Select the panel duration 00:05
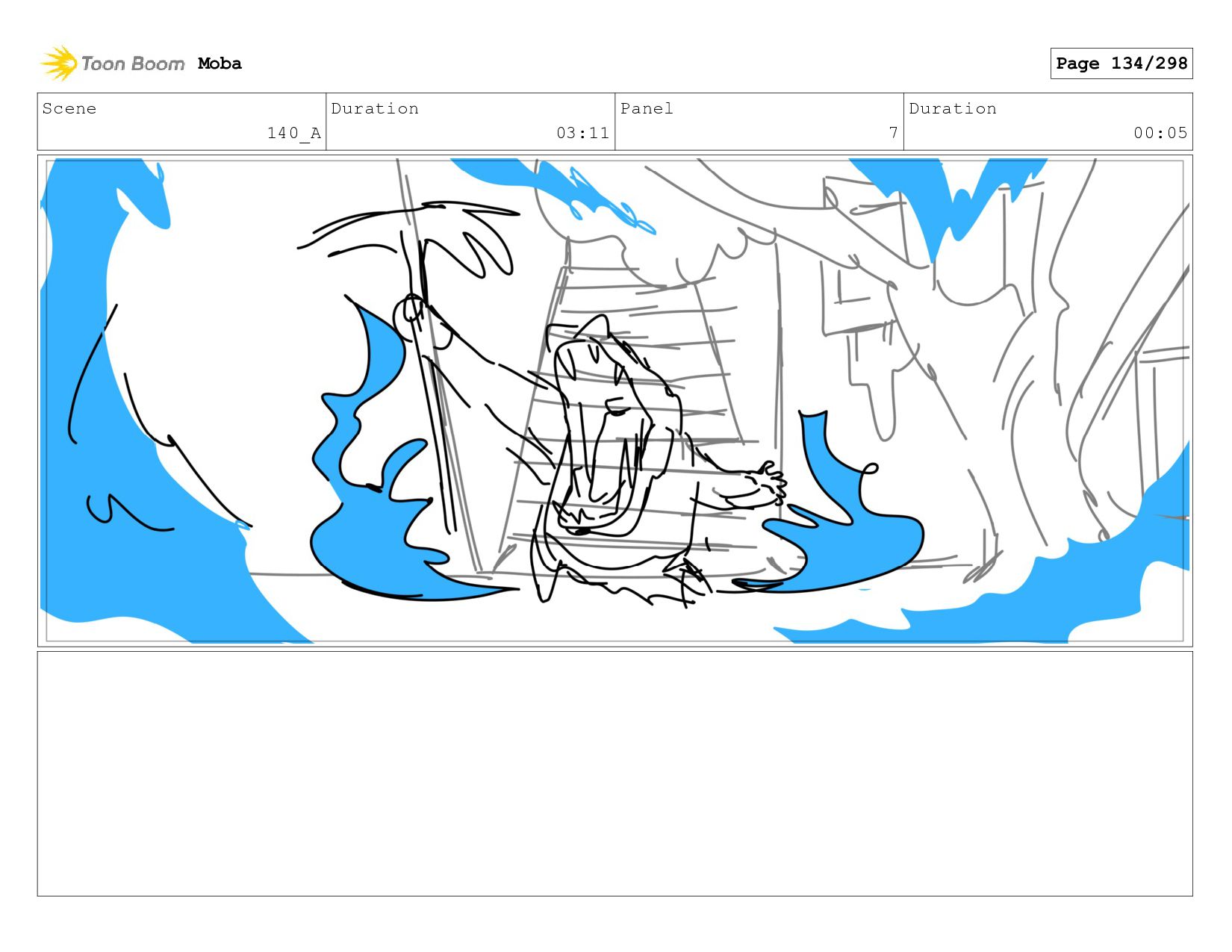This screenshot has width=1232, height=952. (x=1160, y=133)
